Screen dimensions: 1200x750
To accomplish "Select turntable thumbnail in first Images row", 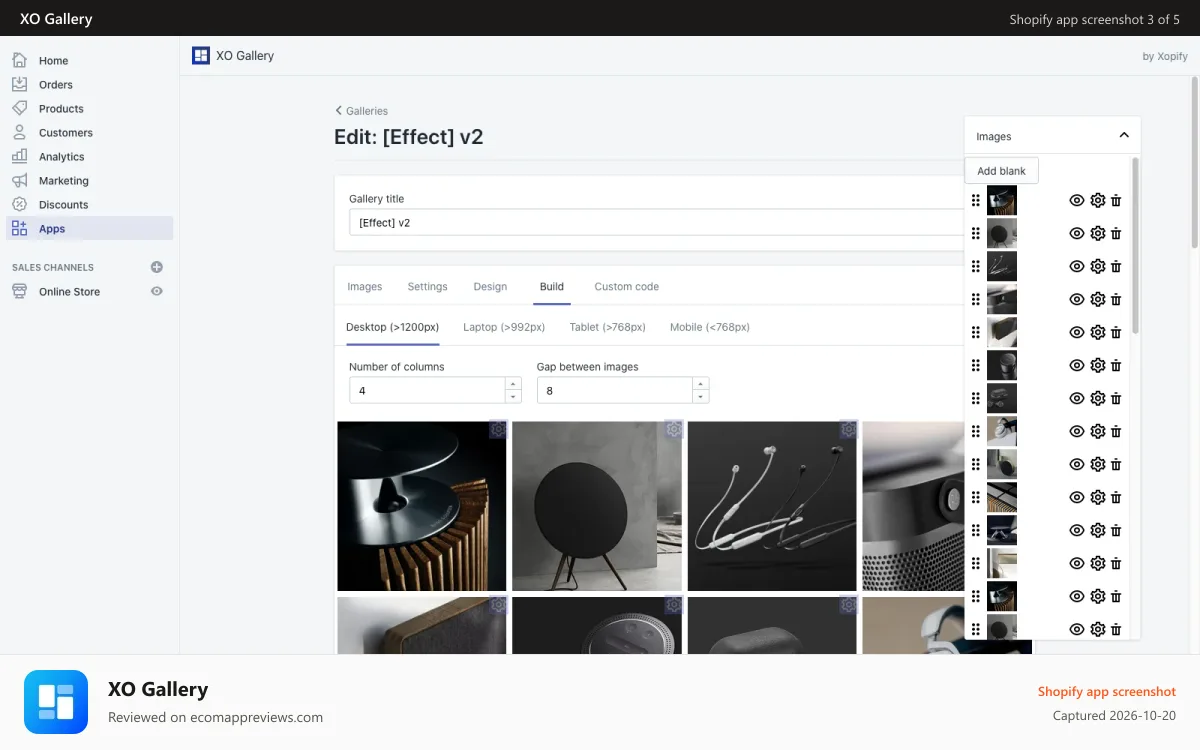I will (1002, 200).
